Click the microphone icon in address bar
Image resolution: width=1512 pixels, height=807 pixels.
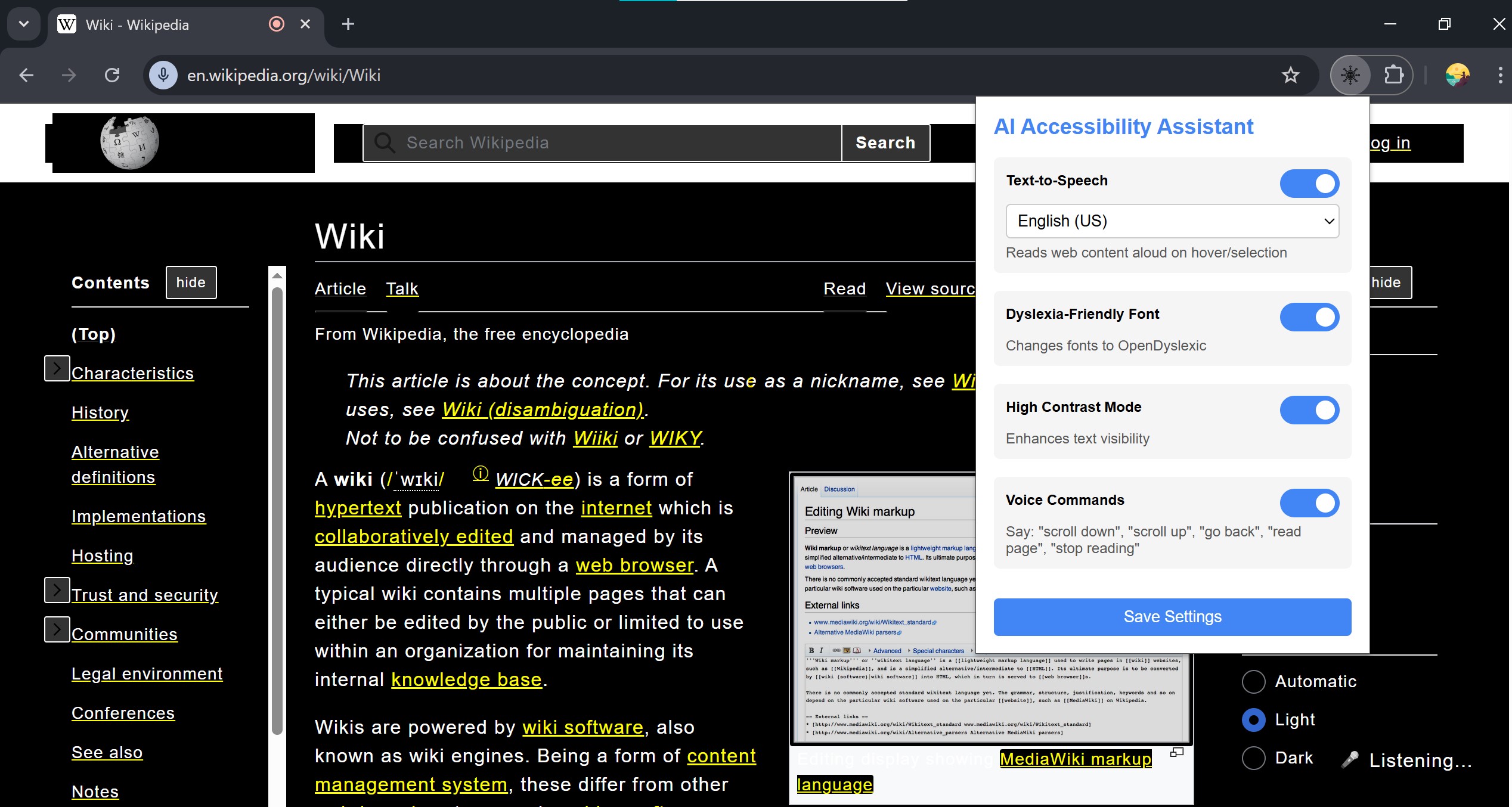pos(163,76)
